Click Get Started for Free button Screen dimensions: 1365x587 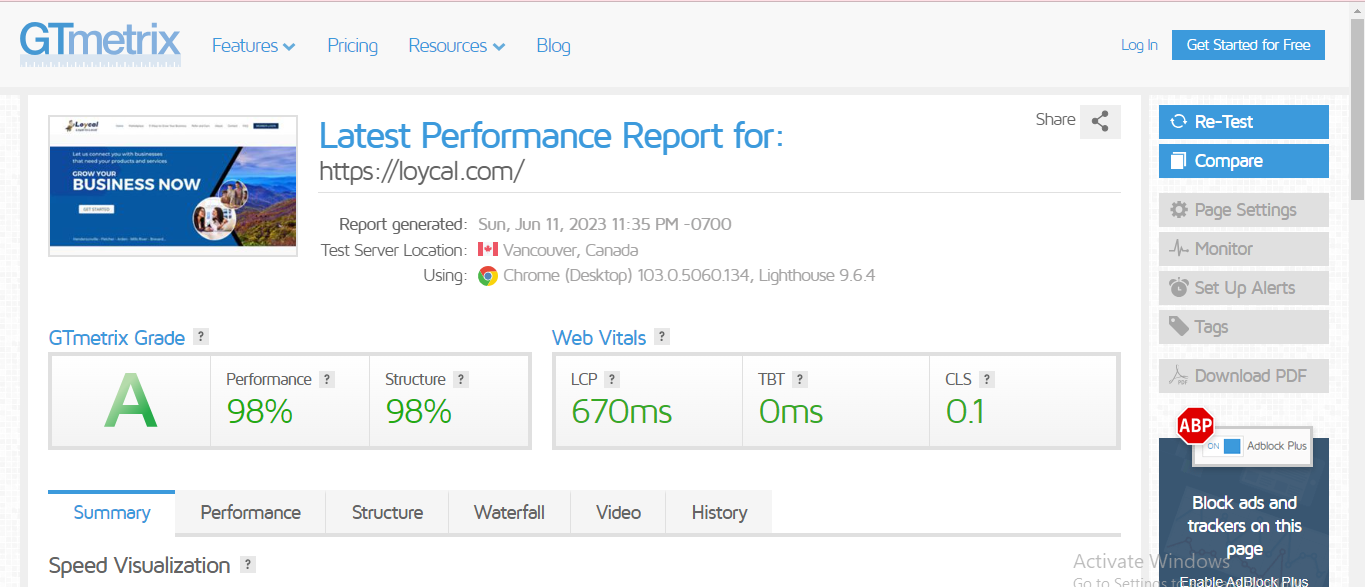[1248, 45]
